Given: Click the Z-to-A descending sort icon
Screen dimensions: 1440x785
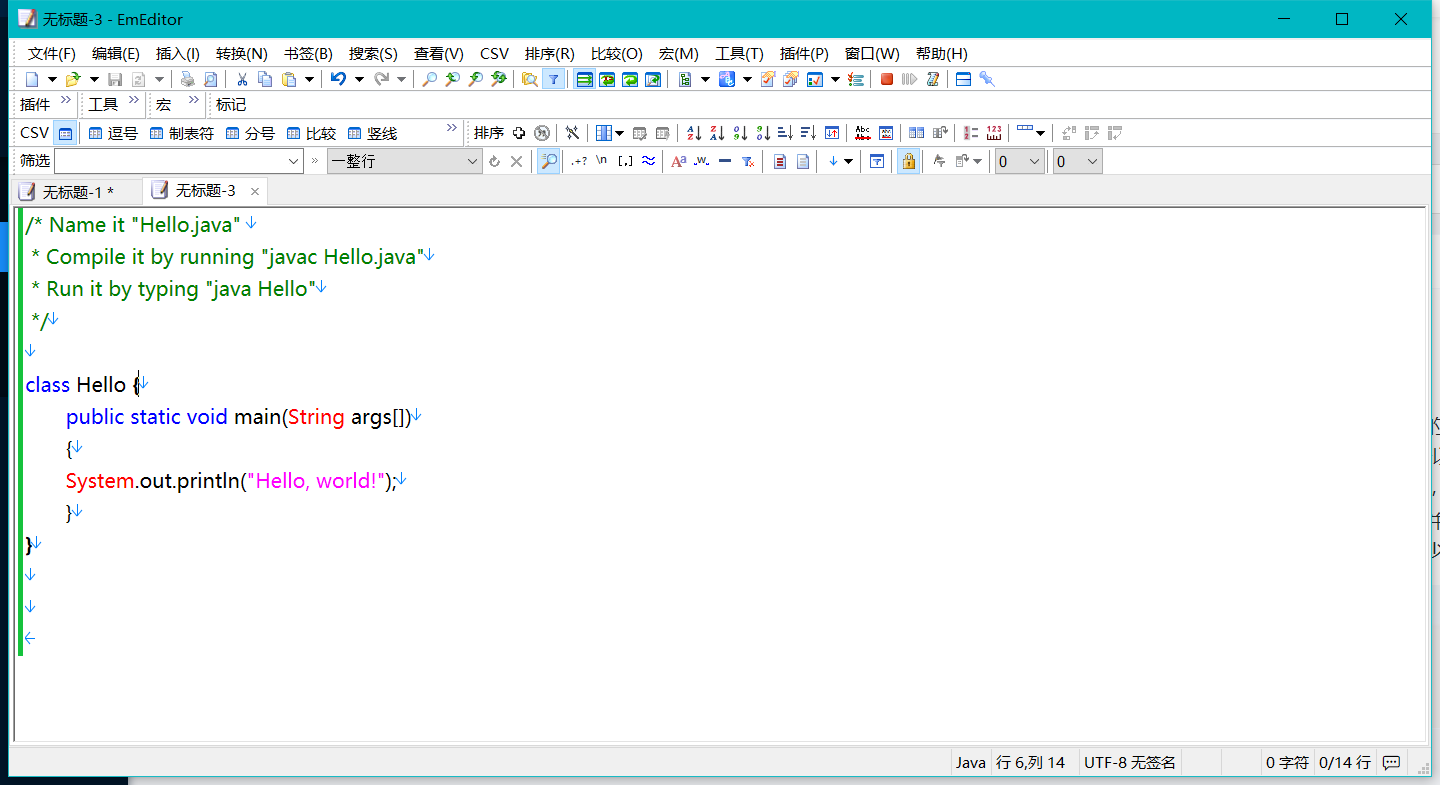Looking at the screenshot, I should click(717, 133).
